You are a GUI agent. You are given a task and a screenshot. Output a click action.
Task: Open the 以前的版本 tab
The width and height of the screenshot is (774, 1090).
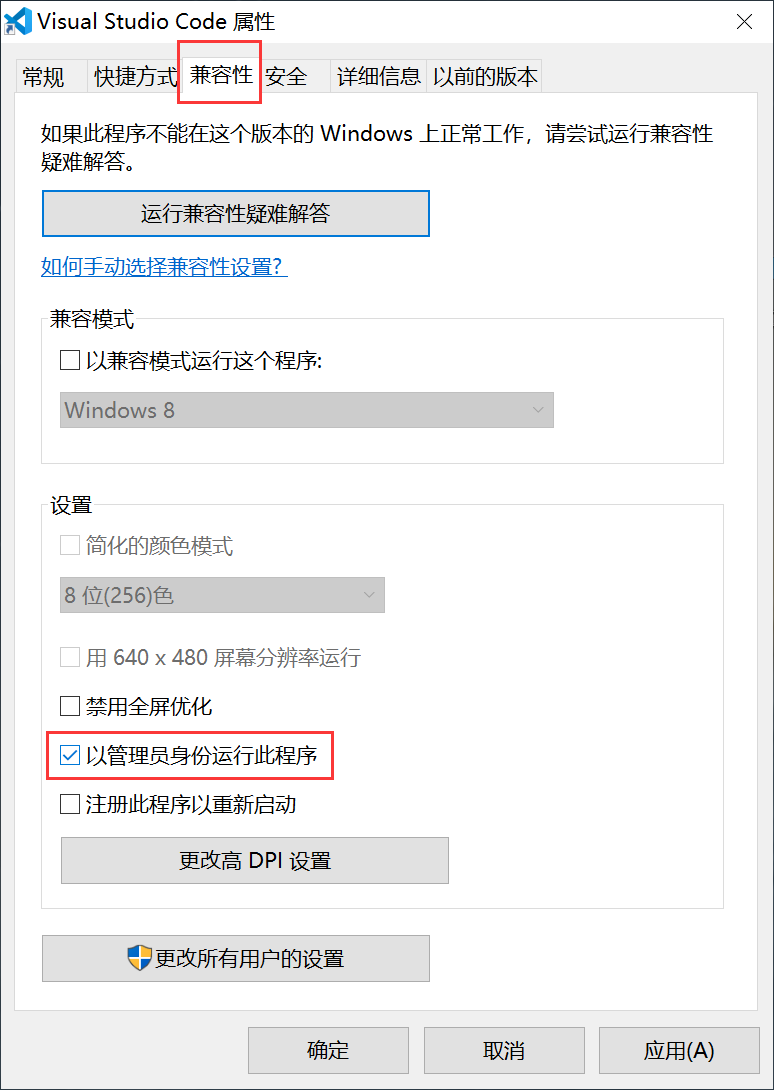pyautogui.click(x=485, y=77)
